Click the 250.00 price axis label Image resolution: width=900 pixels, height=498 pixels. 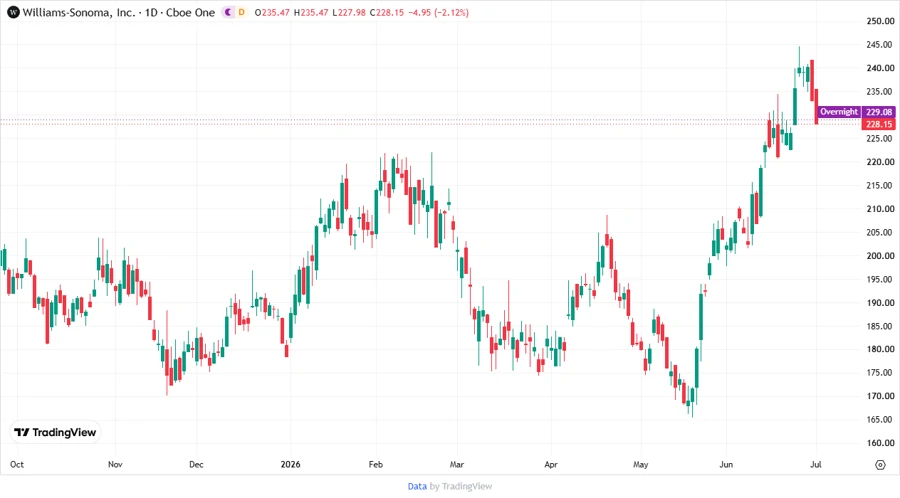[x=880, y=21]
